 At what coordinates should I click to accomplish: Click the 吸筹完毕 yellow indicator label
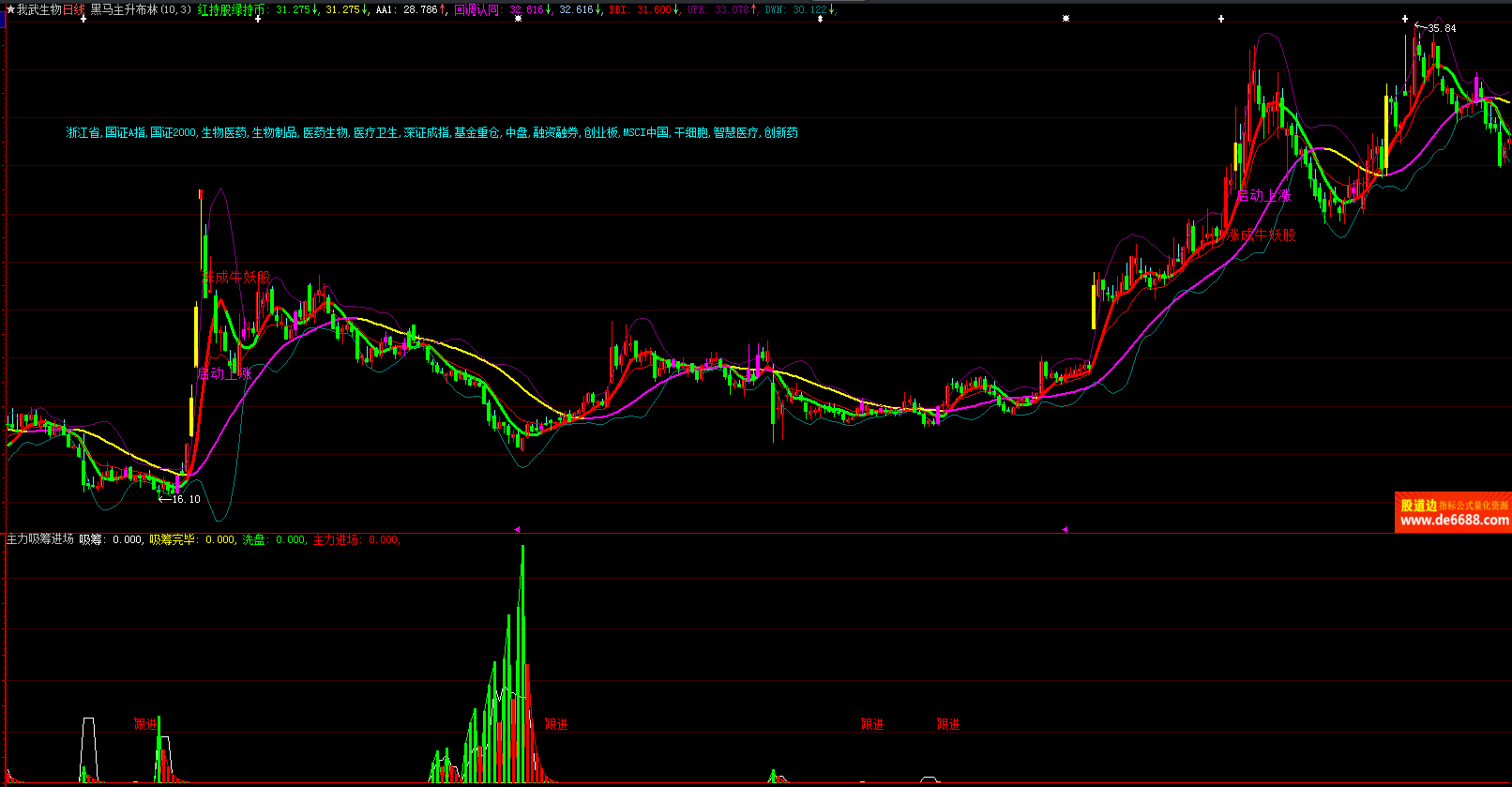point(172,539)
